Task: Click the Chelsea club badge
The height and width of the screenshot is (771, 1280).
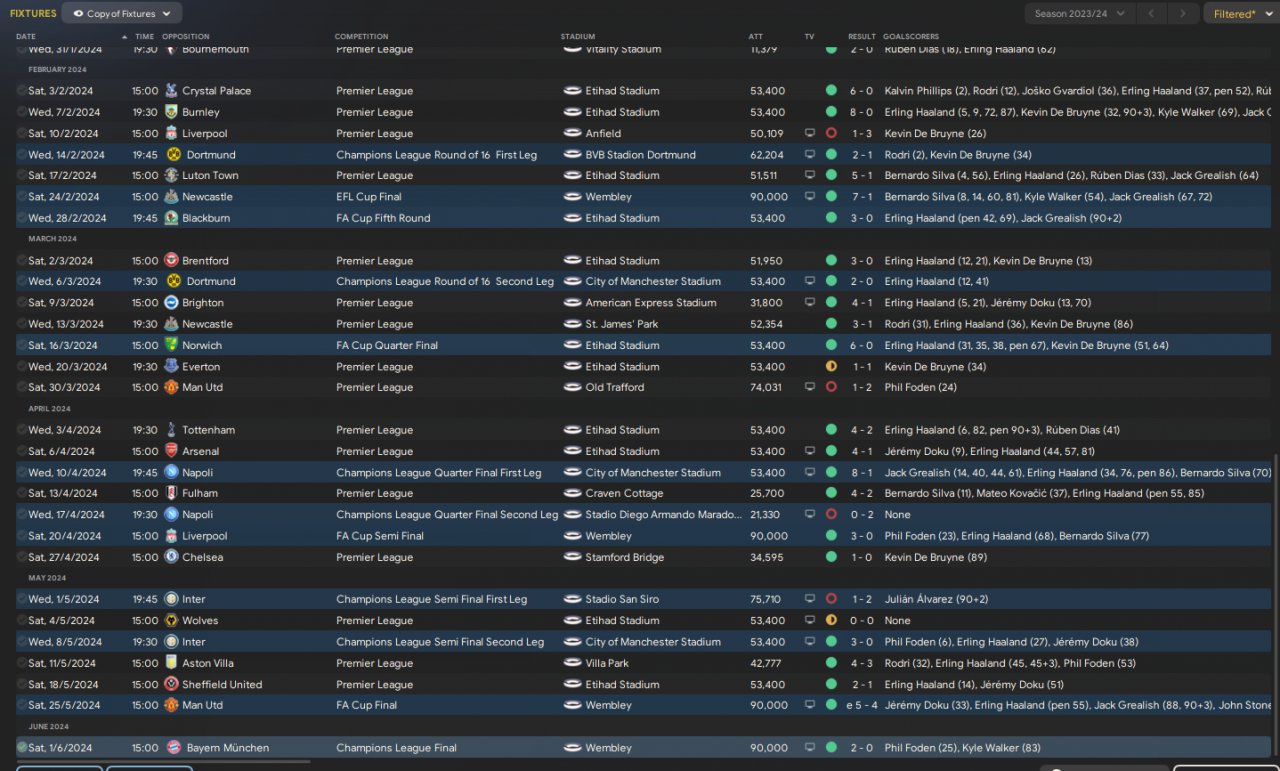Action: (x=171, y=557)
